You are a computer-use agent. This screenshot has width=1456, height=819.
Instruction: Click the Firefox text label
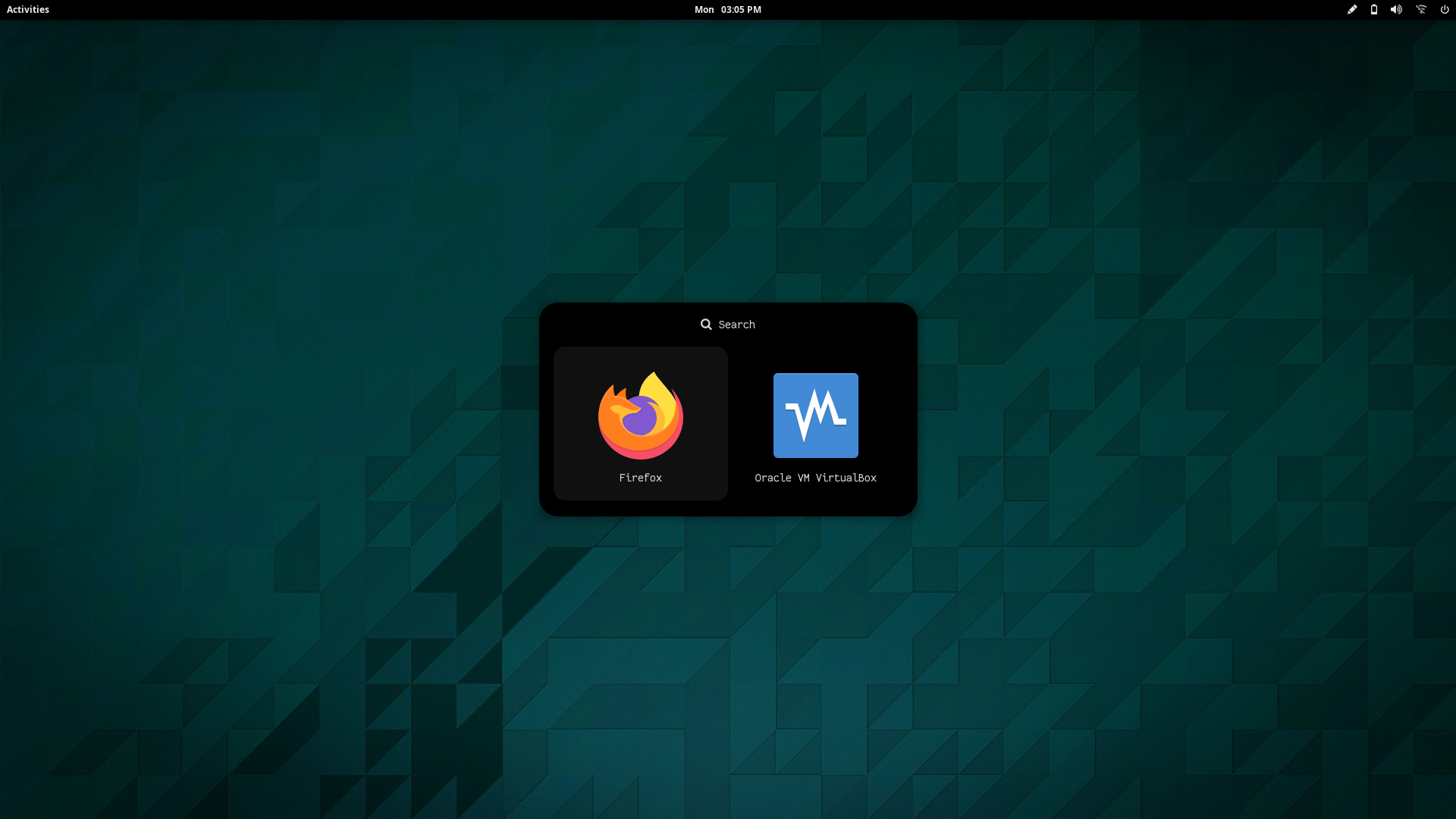point(640,478)
